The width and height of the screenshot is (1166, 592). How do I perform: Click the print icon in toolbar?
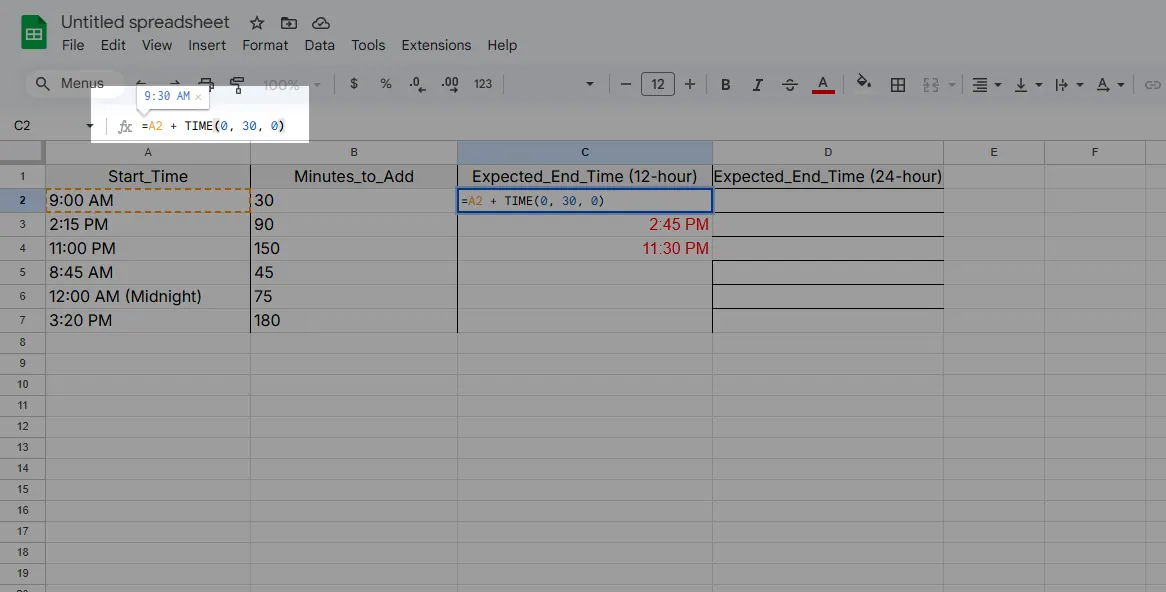[x=206, y=84]
